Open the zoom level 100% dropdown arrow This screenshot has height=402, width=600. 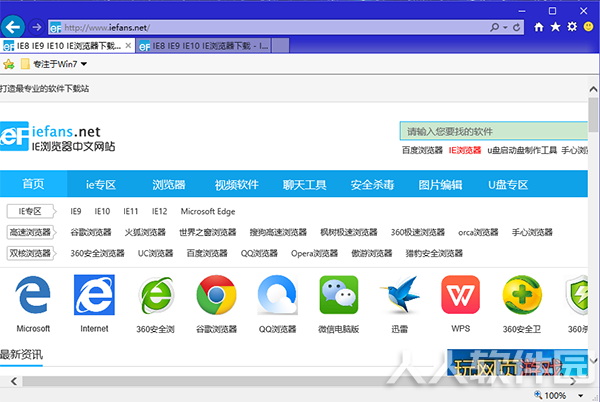[580, 395]
